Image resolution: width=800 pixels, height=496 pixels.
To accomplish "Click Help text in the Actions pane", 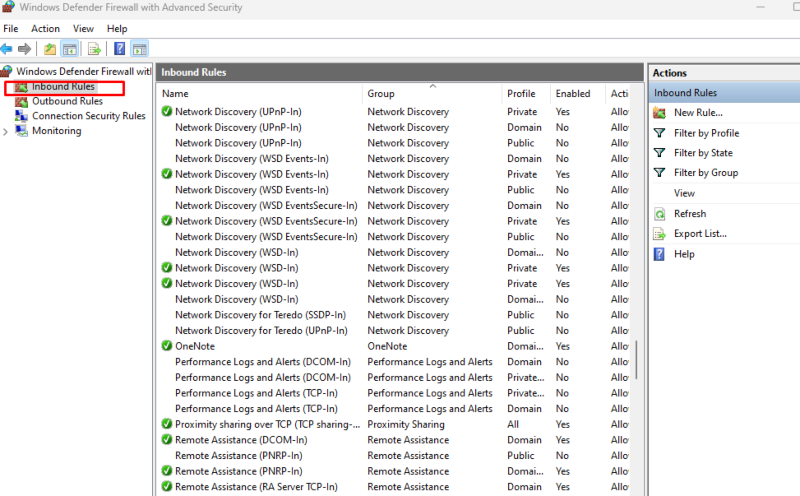I will 684,254.
